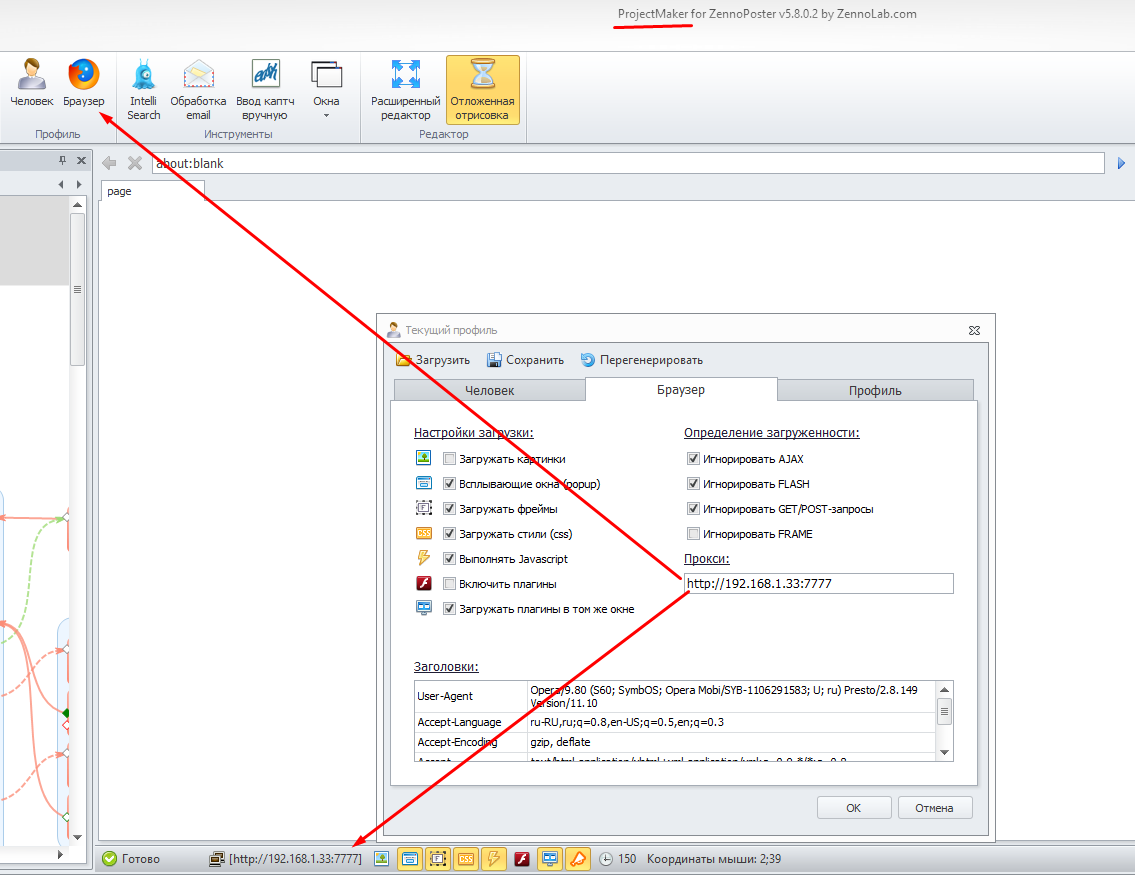Move left panel tabs to next
The image size is (1135, 875).
[x=79, y=185]
